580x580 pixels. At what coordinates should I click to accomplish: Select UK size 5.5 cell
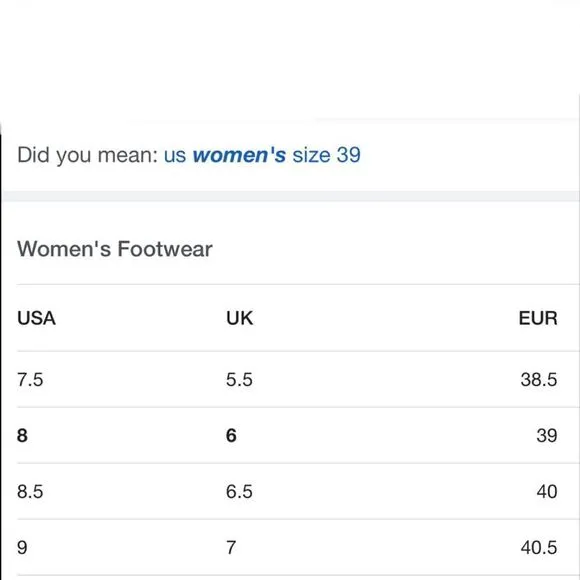click(x=239, y=380)
